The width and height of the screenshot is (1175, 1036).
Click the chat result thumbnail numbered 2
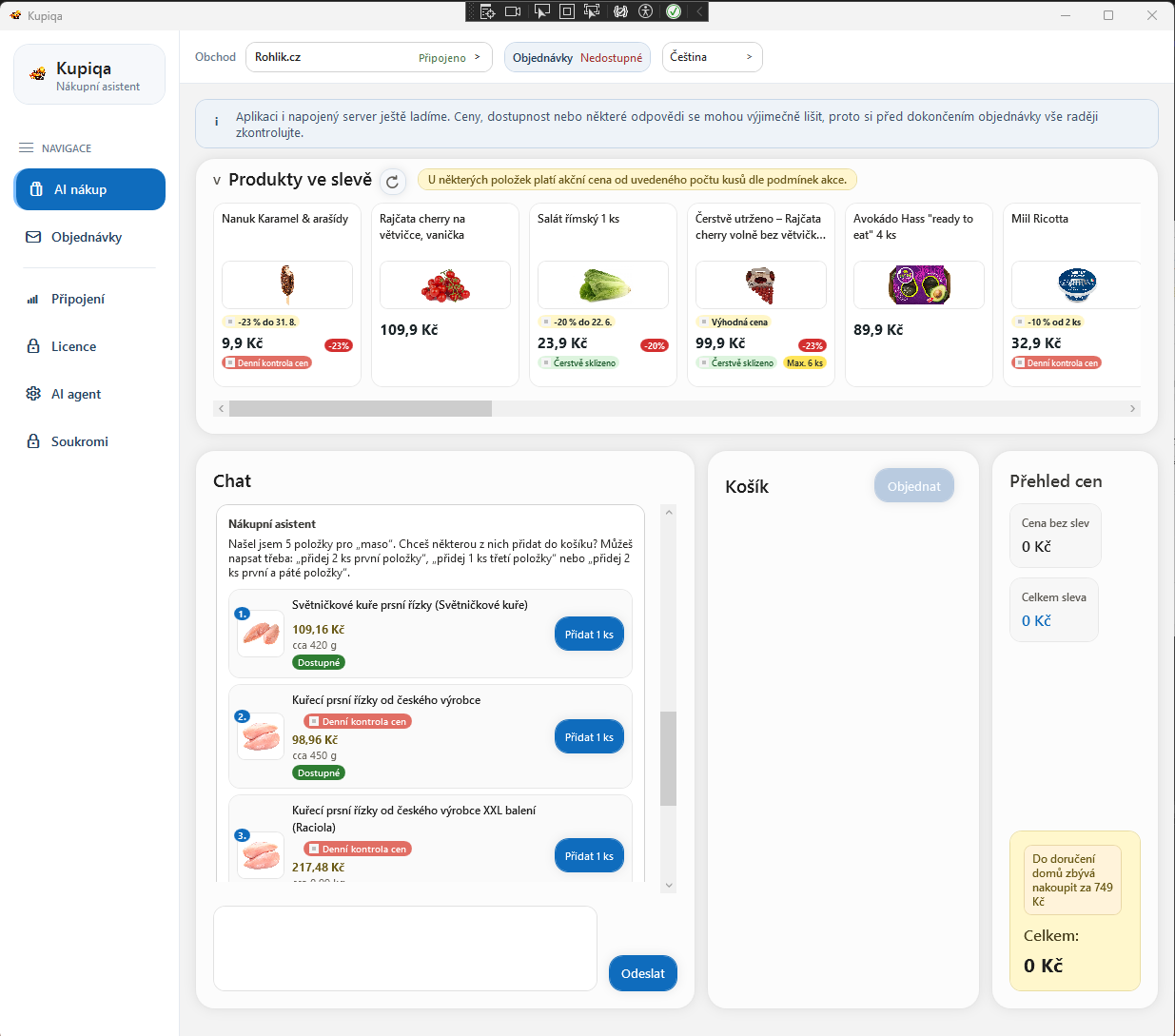click(261, 735)
